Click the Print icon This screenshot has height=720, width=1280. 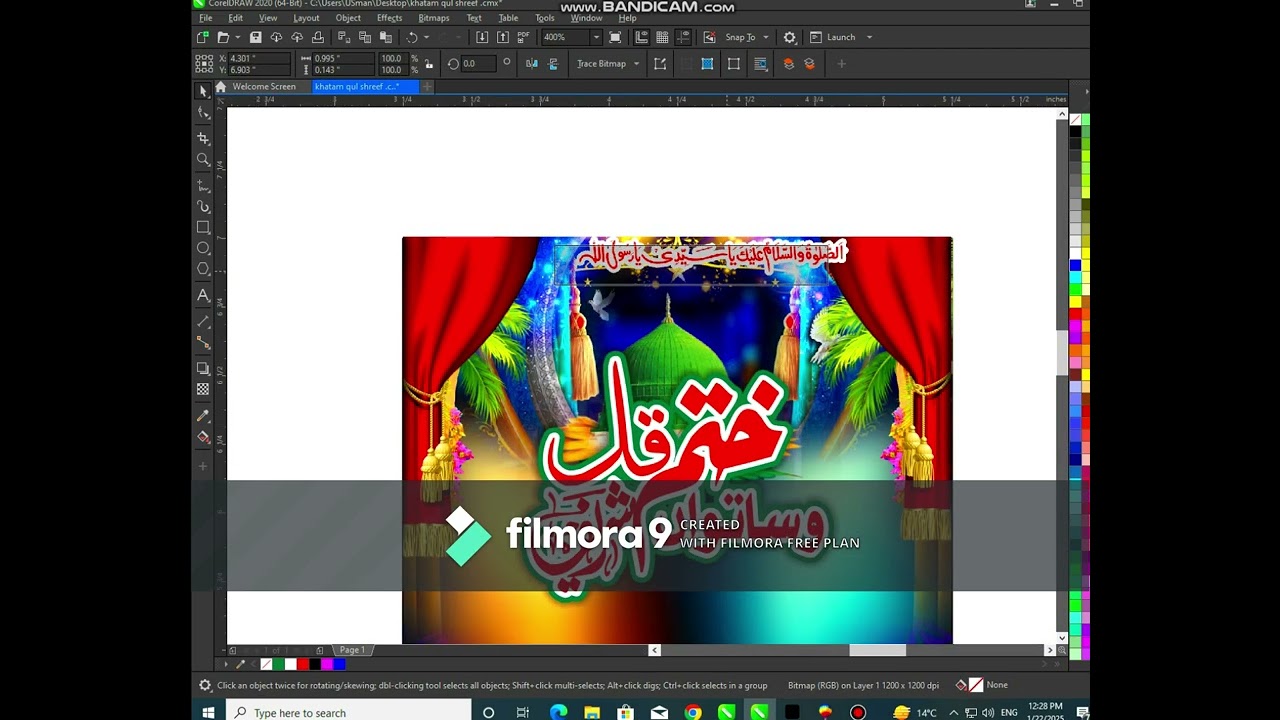click(318, 37)
